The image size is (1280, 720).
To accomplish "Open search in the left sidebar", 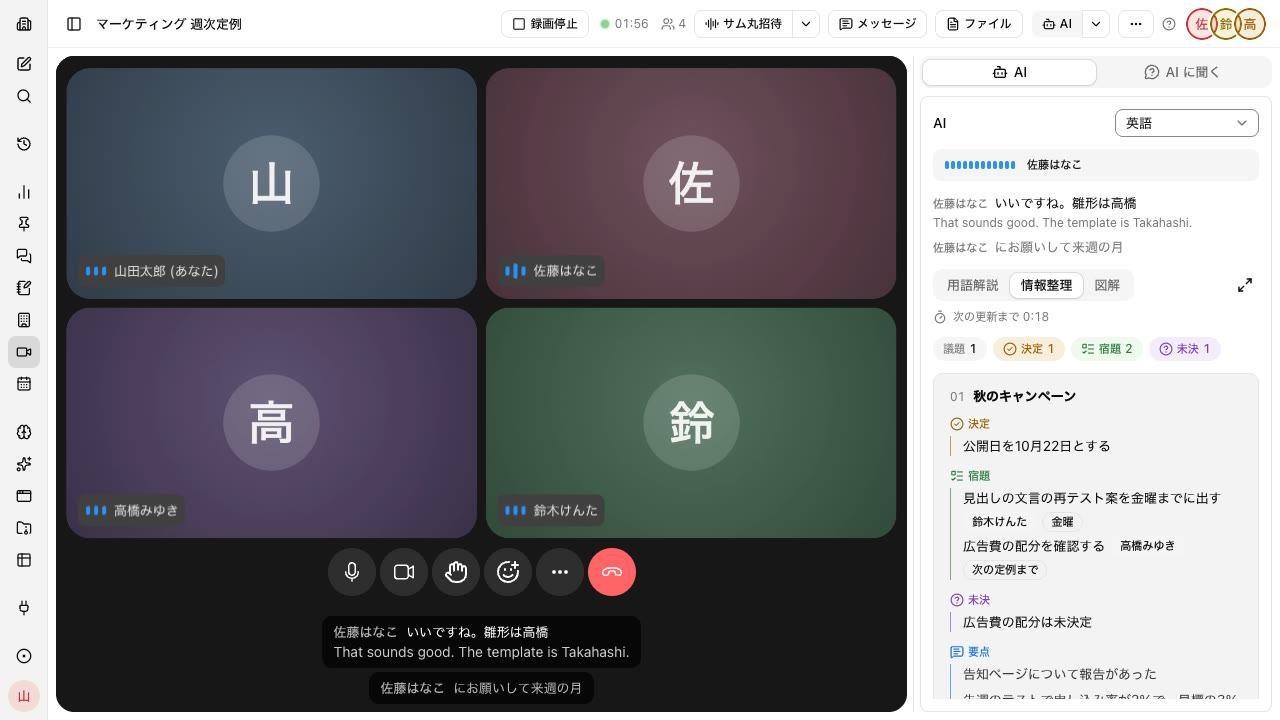I will (x=24, y=96).
